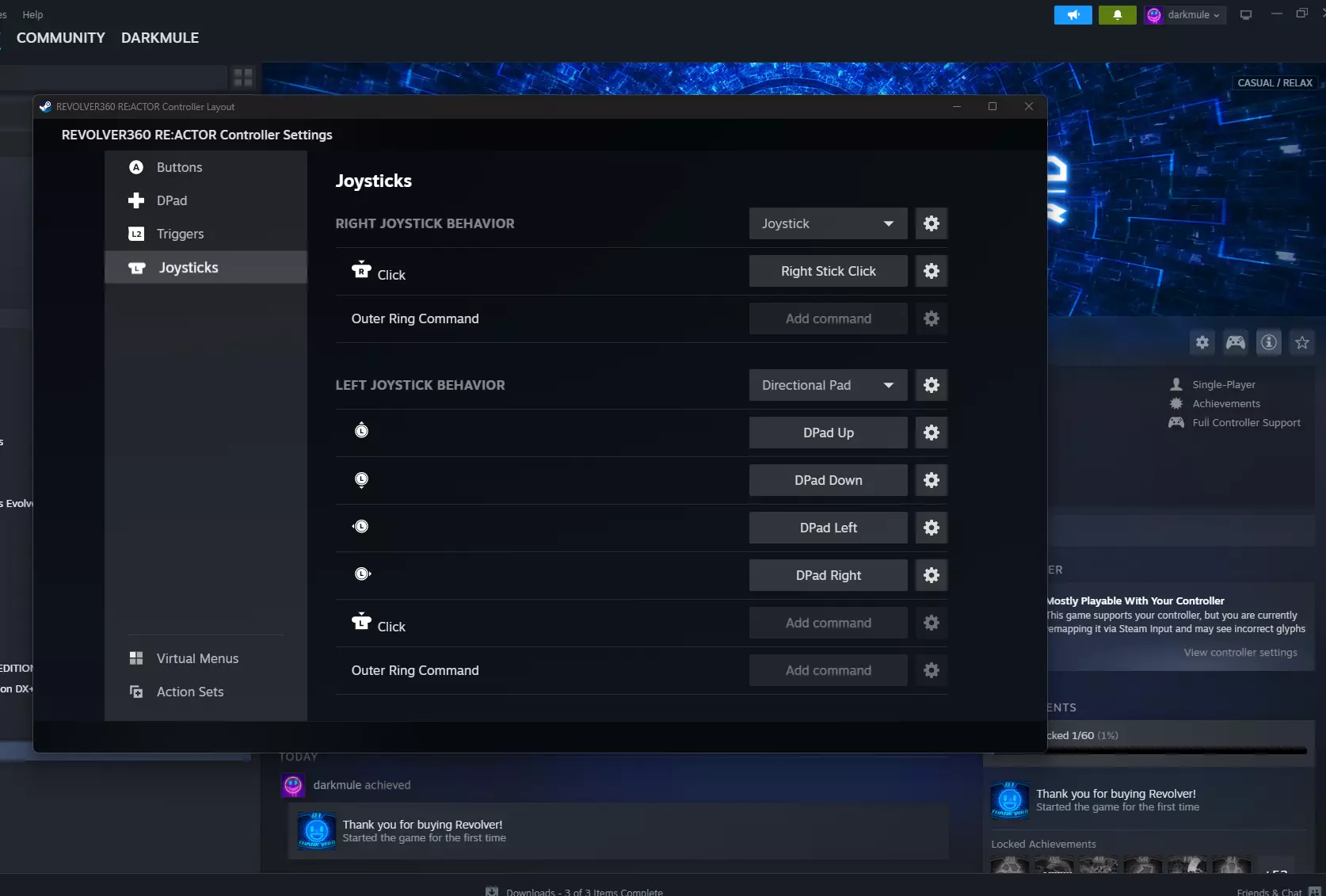1326x896 pixels.
Task: Click DPad Down binding button
Action: click(x=829, y=480)
